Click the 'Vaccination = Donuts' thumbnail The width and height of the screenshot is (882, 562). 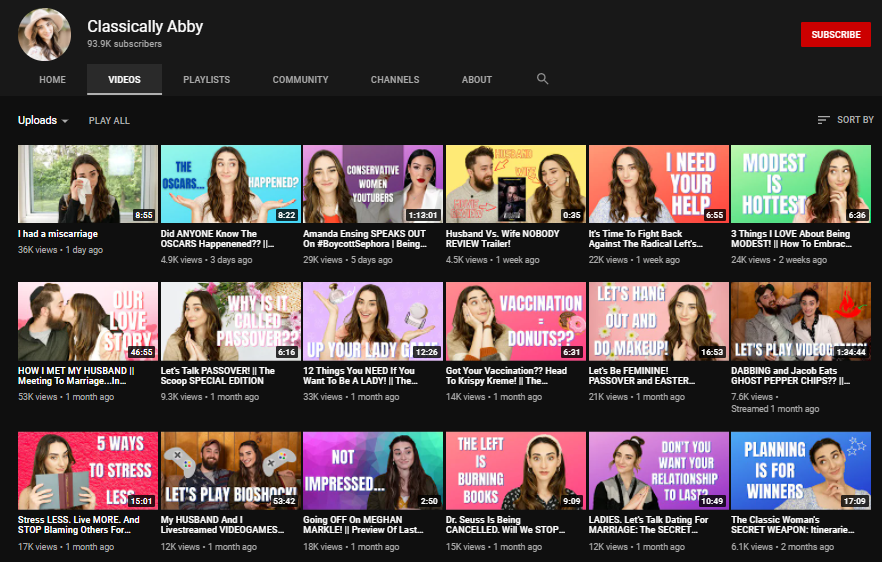tap(516, 321)
